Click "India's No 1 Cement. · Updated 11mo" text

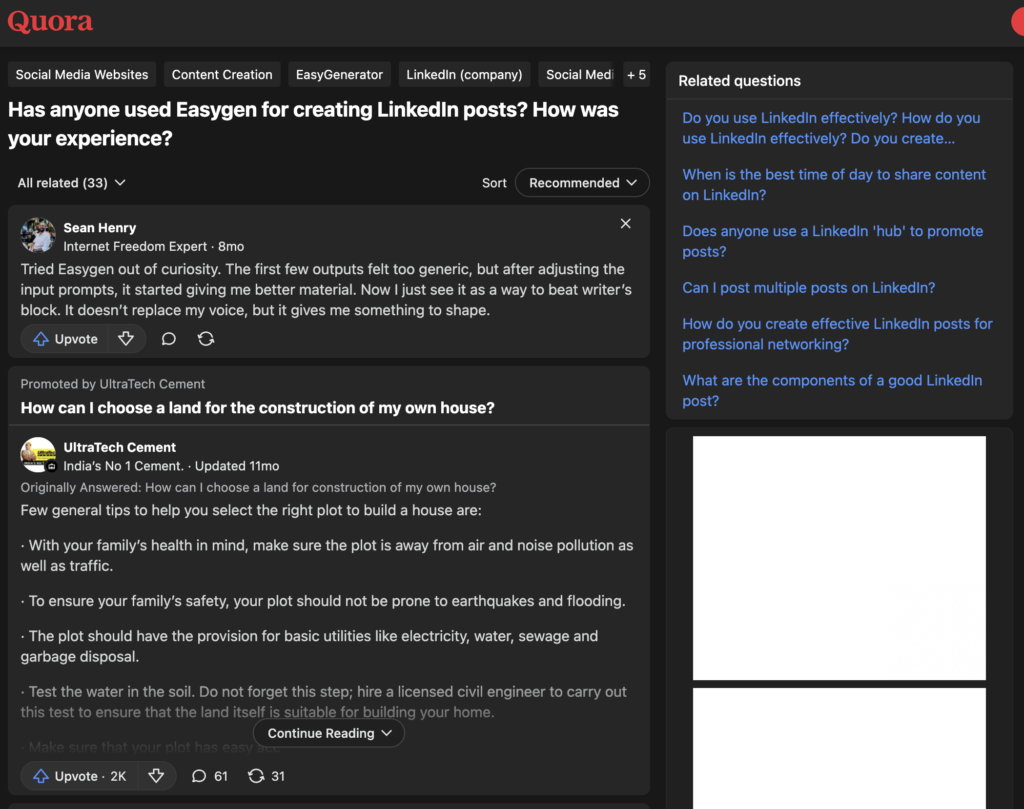coord(171,466)
